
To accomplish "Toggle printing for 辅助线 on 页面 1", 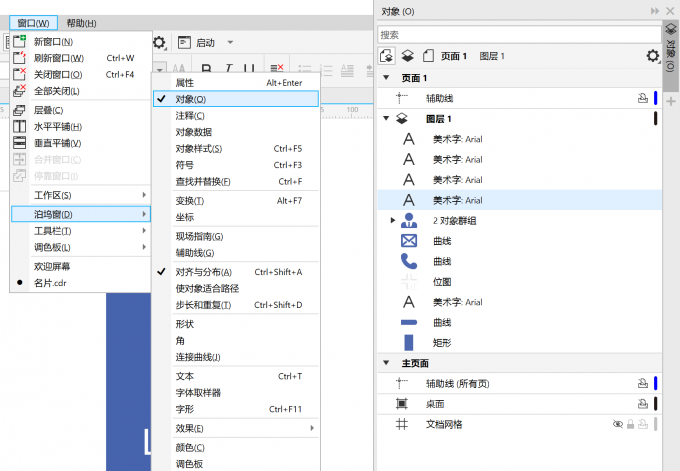I will (643, 98).
